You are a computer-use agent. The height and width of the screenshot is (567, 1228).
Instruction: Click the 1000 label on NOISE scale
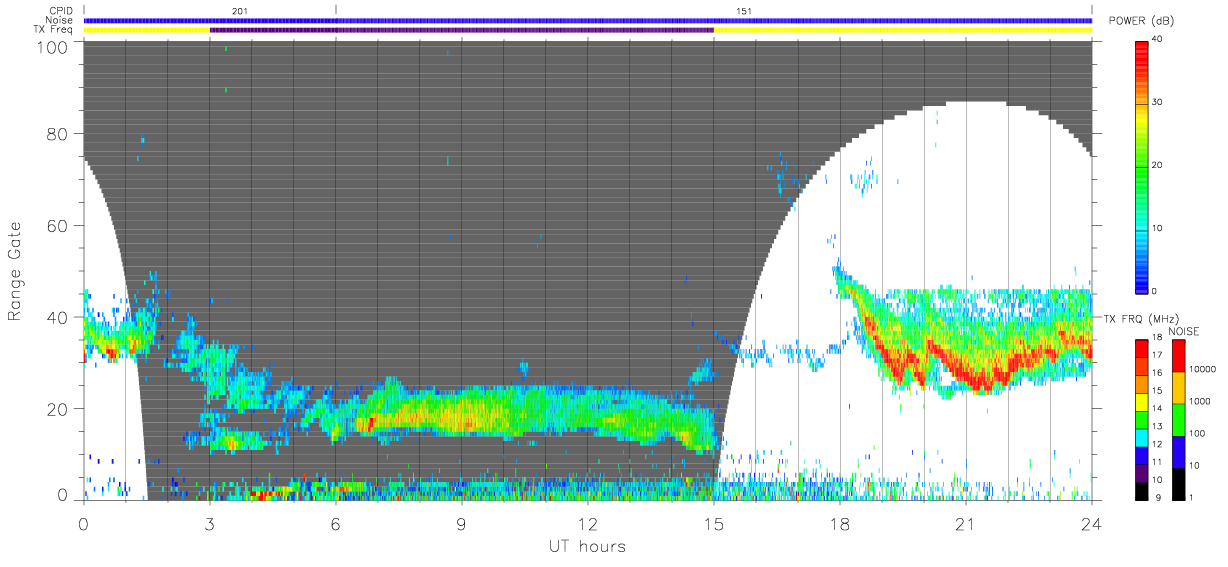[x=1200, y=401]
